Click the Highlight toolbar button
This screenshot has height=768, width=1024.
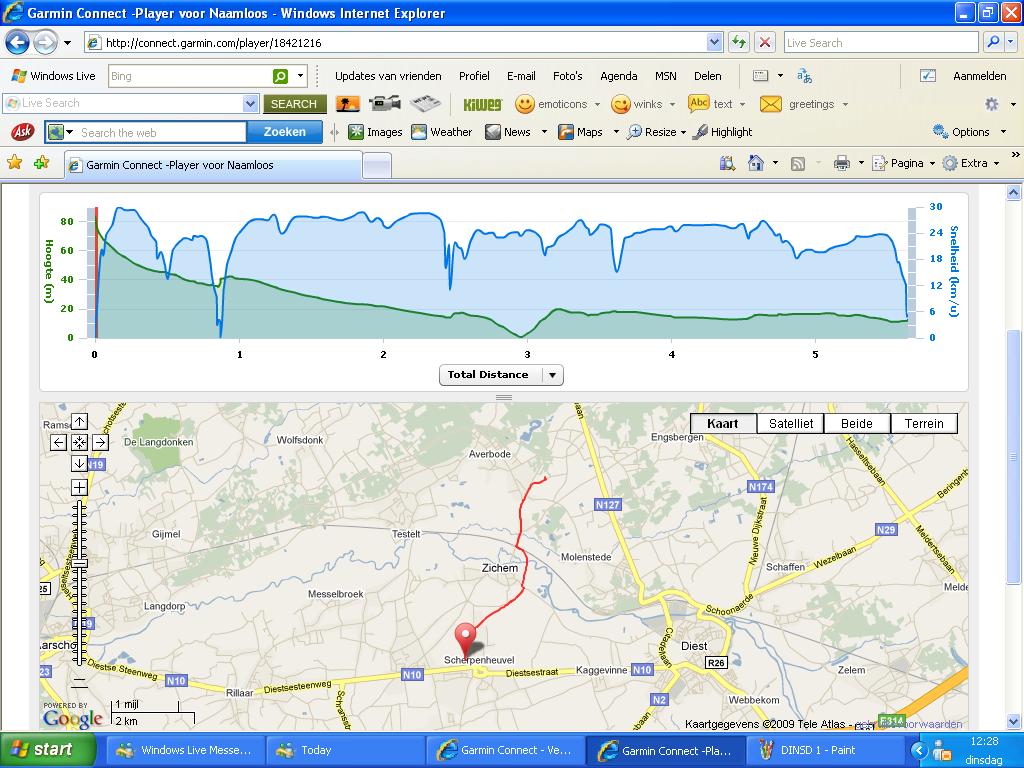(722, 132)
